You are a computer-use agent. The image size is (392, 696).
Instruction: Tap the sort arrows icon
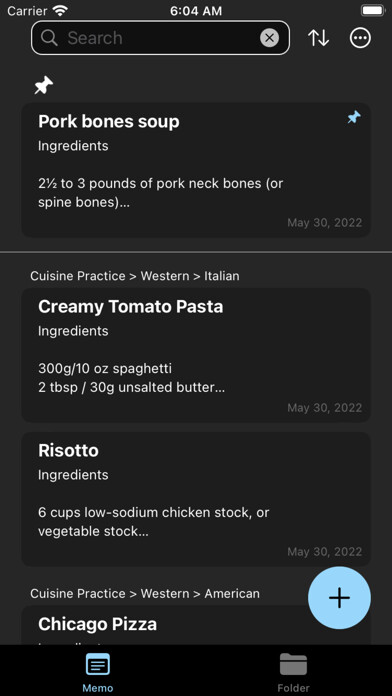318,38
